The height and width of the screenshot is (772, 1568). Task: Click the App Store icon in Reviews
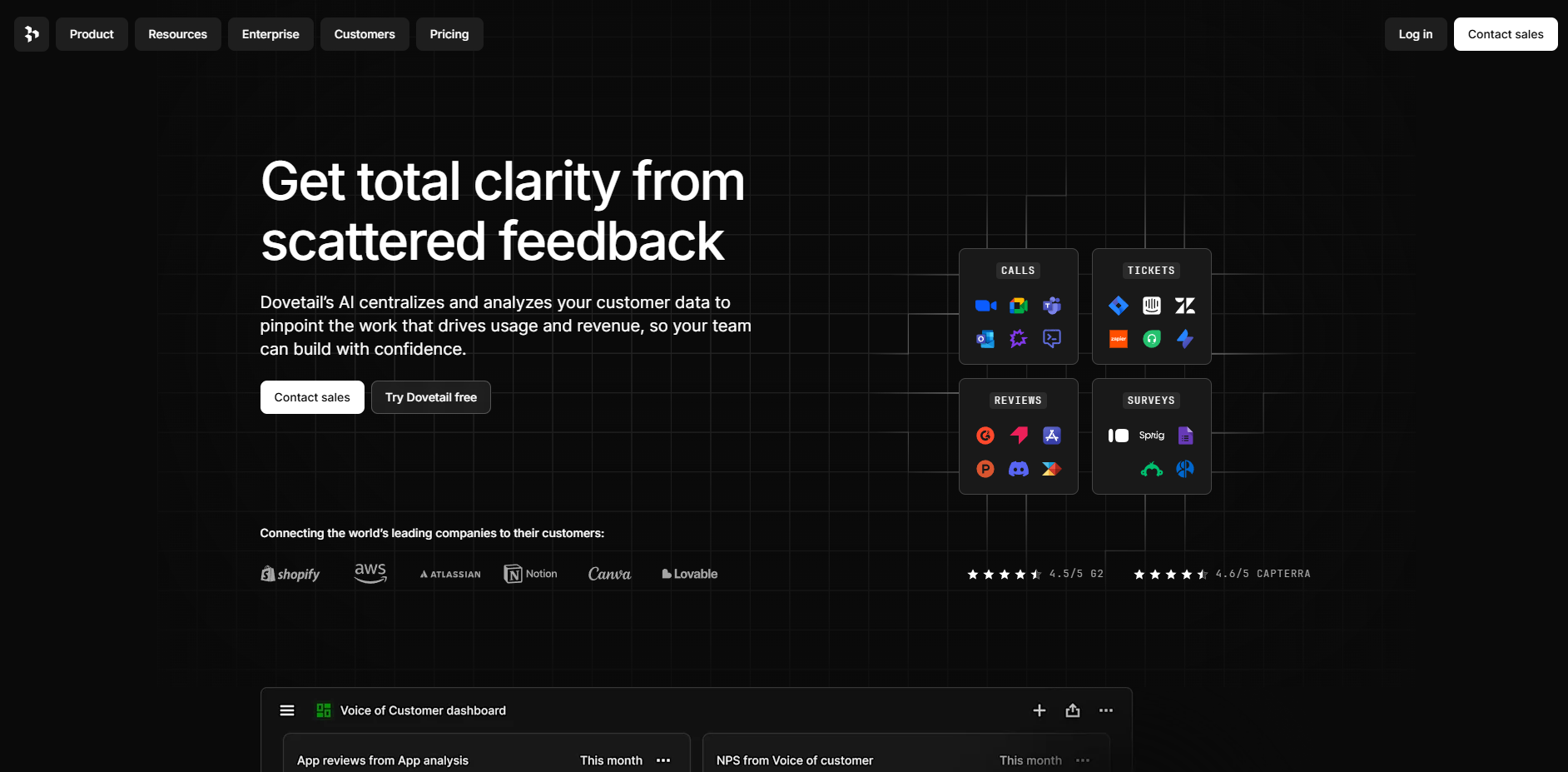[x=1052, y=436]
